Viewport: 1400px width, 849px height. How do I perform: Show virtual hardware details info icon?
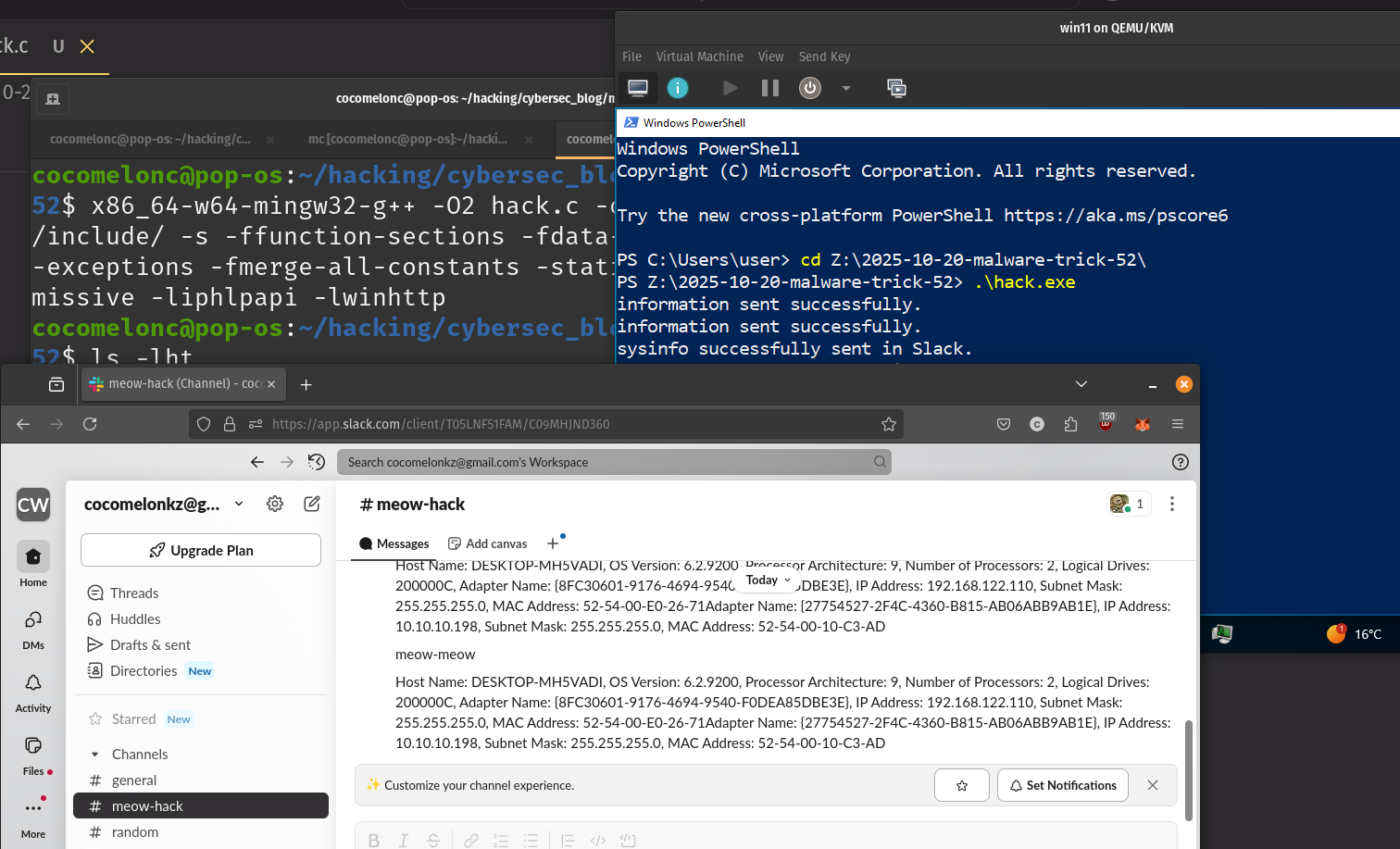(678, 88)
